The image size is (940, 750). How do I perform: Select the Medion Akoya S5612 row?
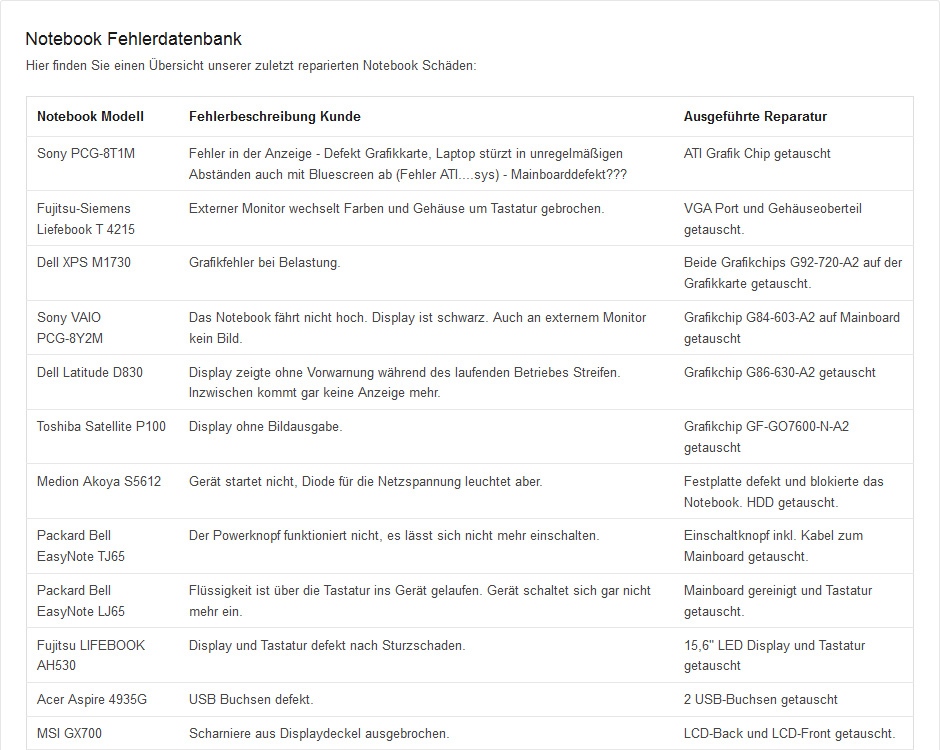pyautogui.click(x=470, y=491)
